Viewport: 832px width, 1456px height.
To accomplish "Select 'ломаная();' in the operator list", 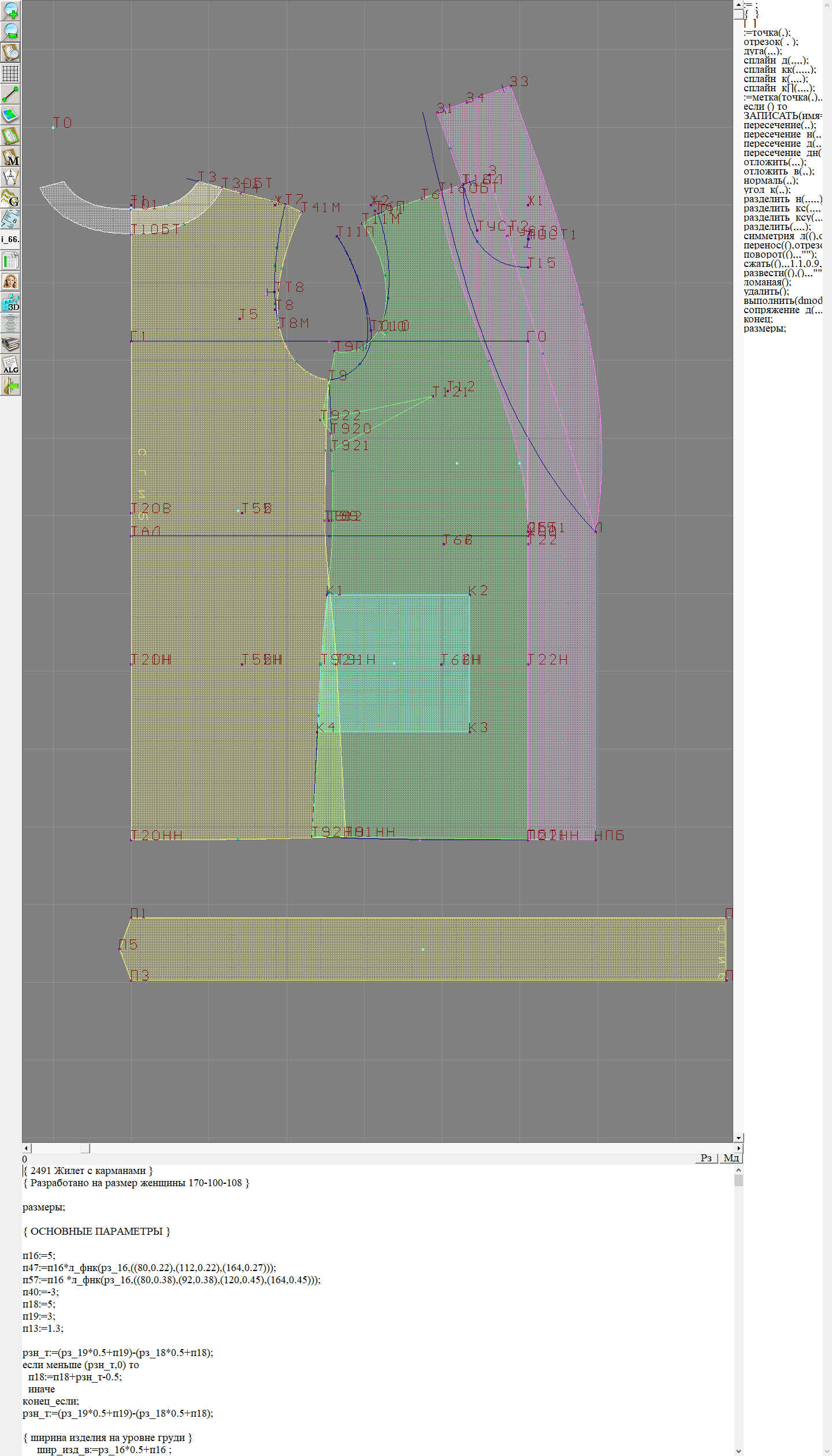I will (x=767, y=282).
